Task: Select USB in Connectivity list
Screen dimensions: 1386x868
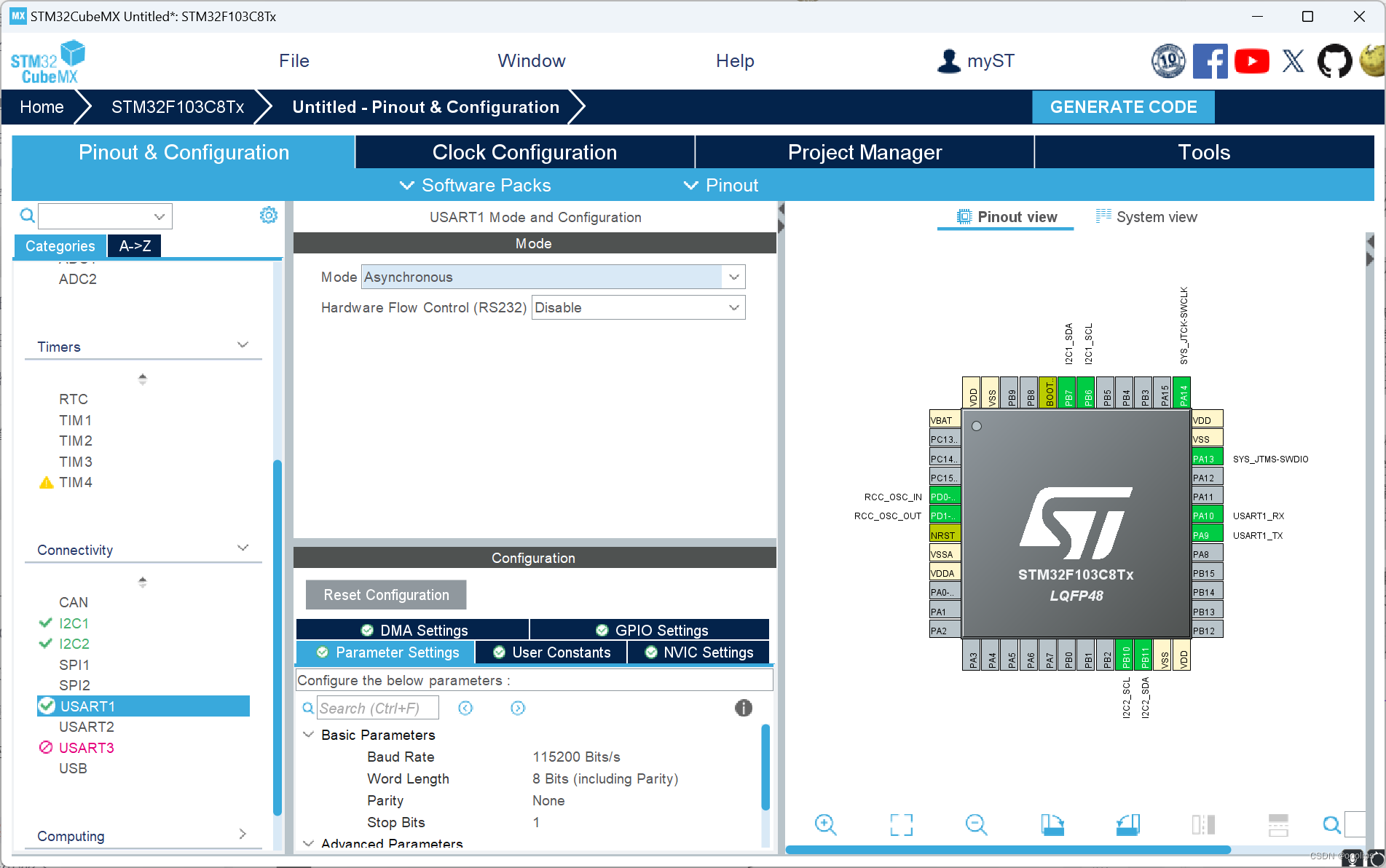Action: (x=73, y=768)
